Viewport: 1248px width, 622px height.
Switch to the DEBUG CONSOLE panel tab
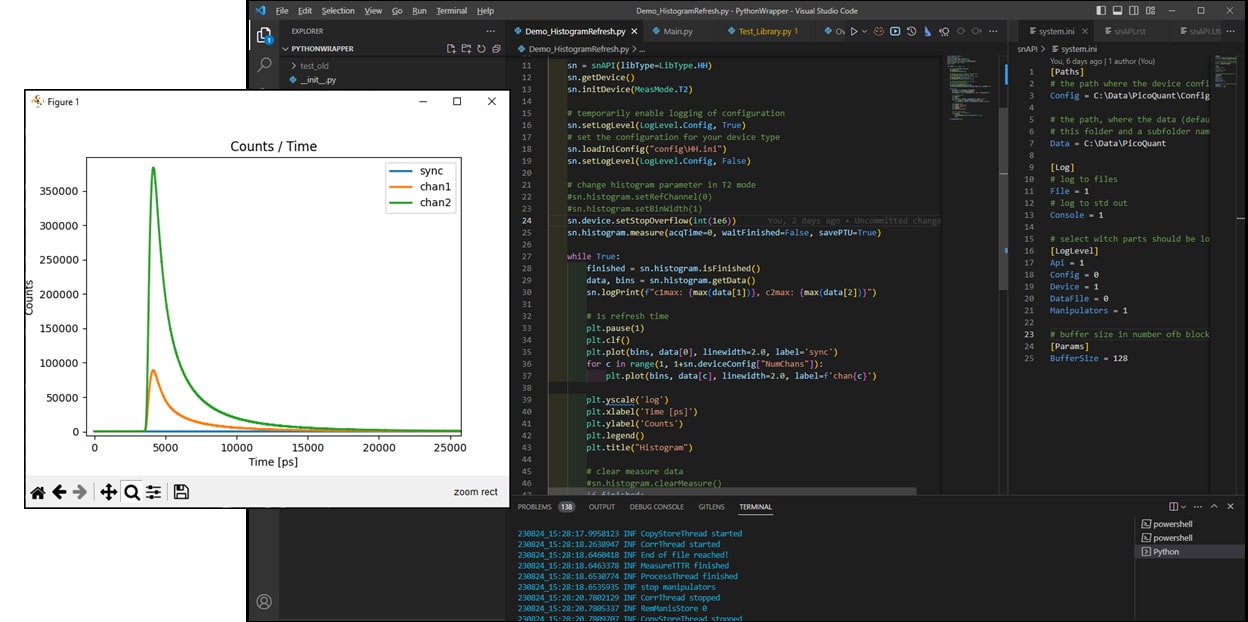[655, 507]
